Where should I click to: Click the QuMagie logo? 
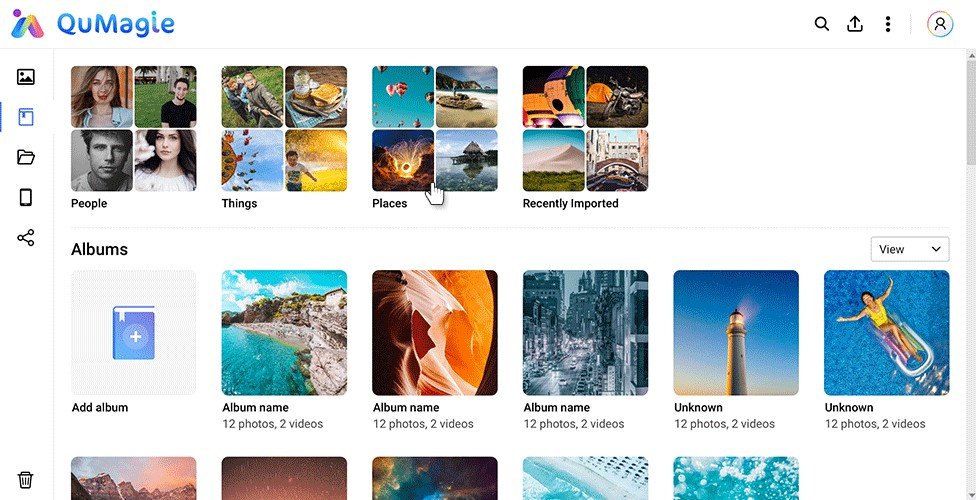pos(93,24)
